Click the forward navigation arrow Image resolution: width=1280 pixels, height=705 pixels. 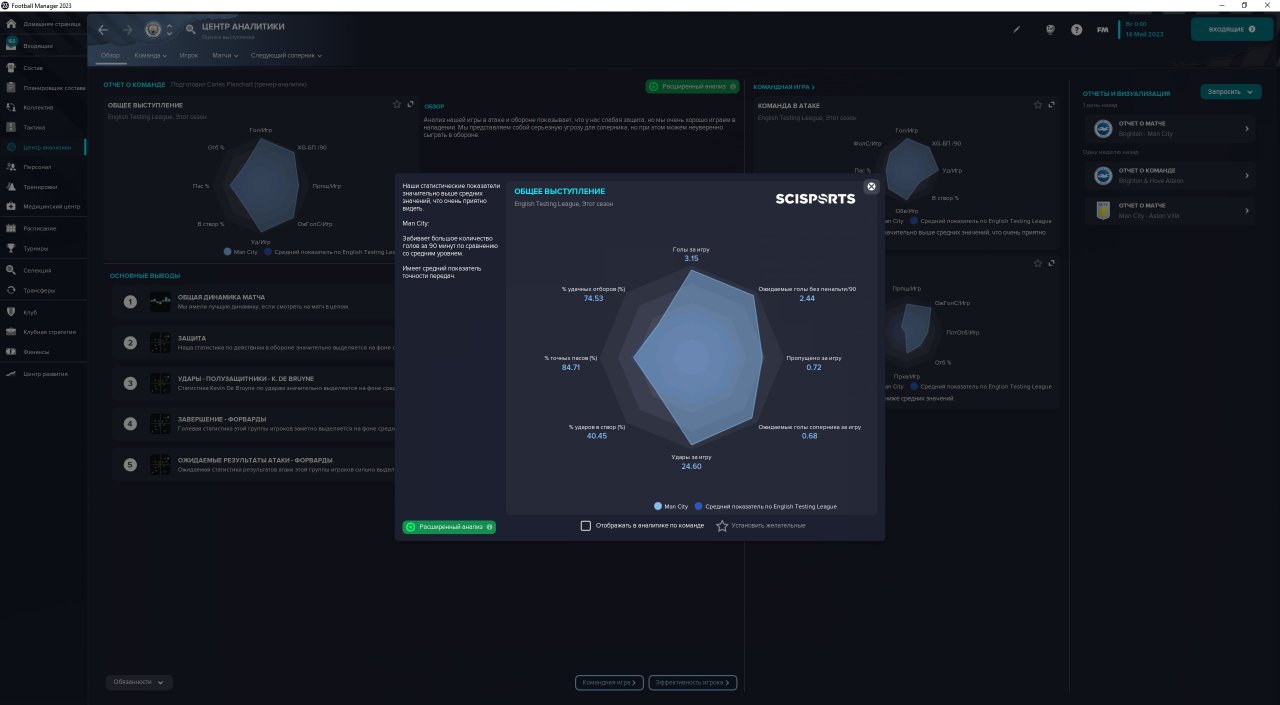tap(127, 29)
